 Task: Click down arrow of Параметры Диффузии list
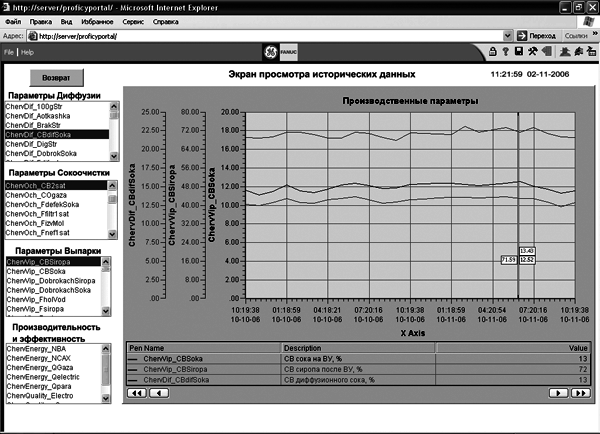(114, 156)
